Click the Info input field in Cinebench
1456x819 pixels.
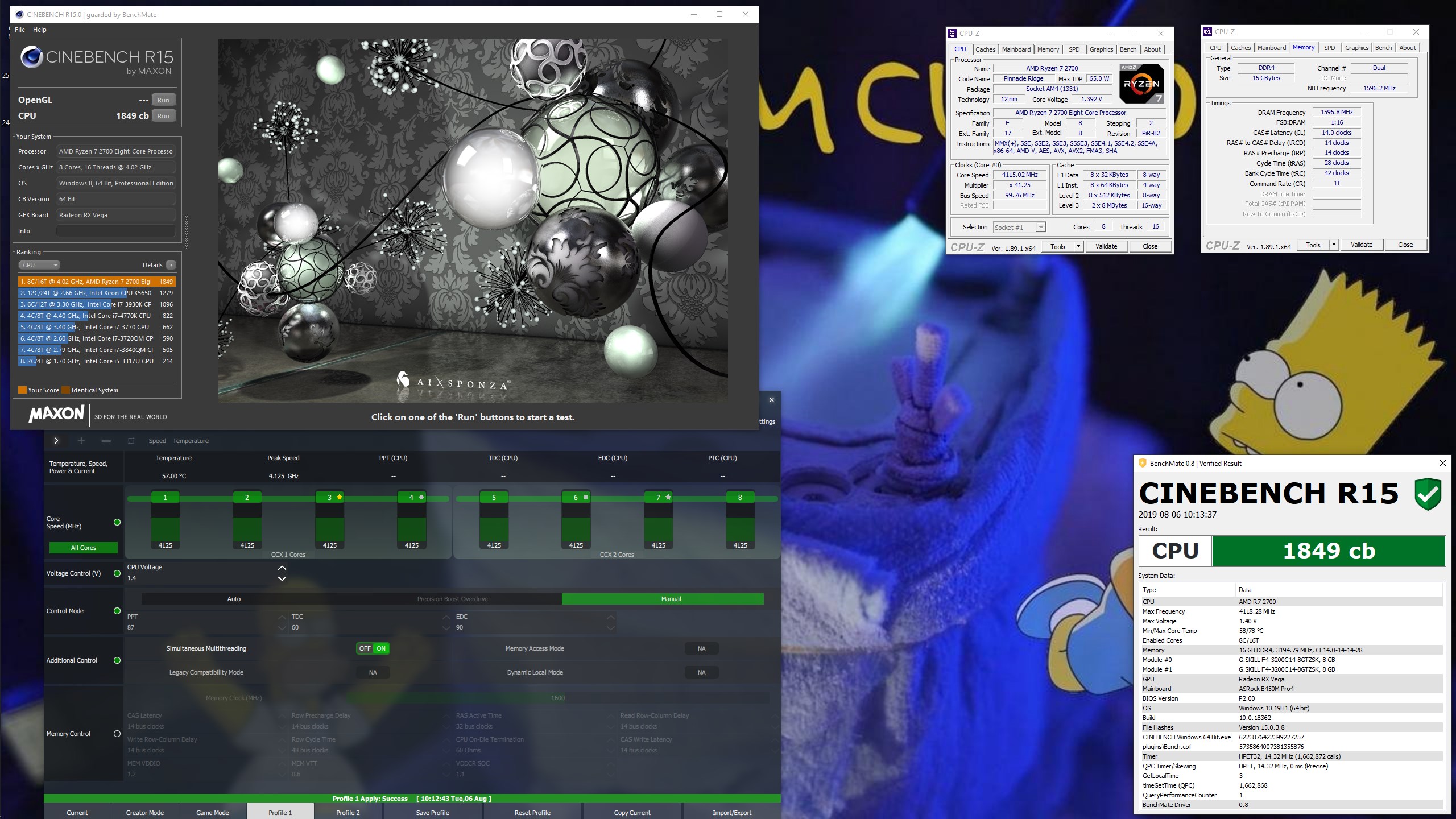pyautogui.click(x=115, y=231)
